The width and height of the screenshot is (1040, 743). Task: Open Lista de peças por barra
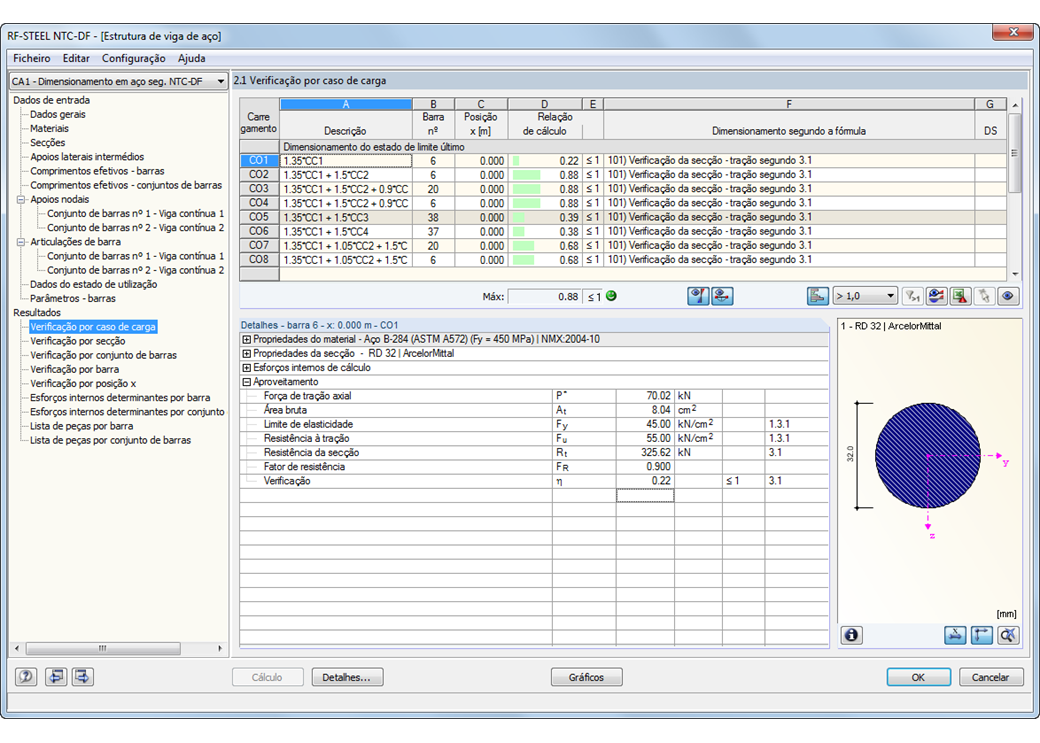pyautogui.click(x=82, y=426)
